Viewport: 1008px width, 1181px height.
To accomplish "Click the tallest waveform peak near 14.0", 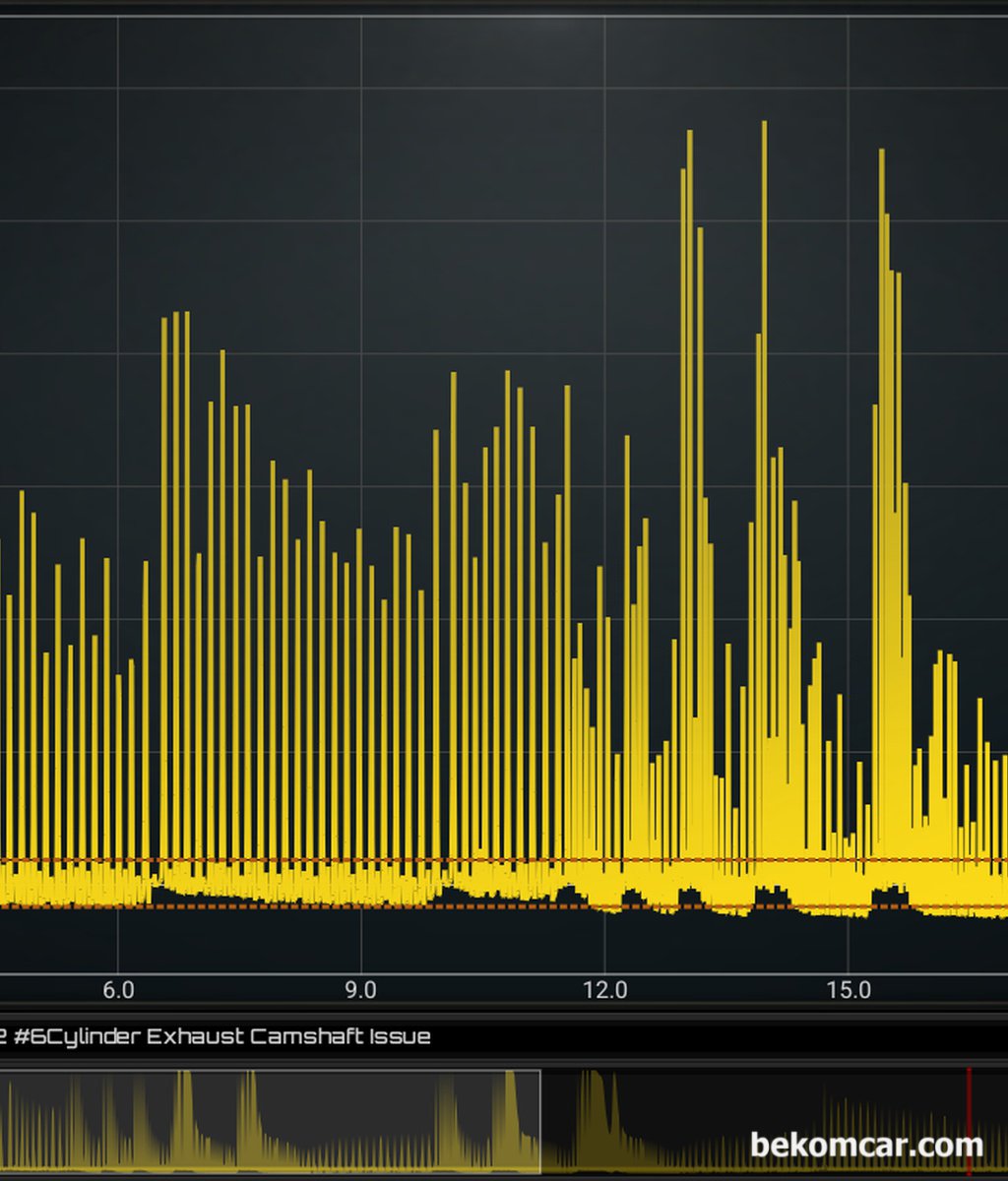I will pos(764,128).
